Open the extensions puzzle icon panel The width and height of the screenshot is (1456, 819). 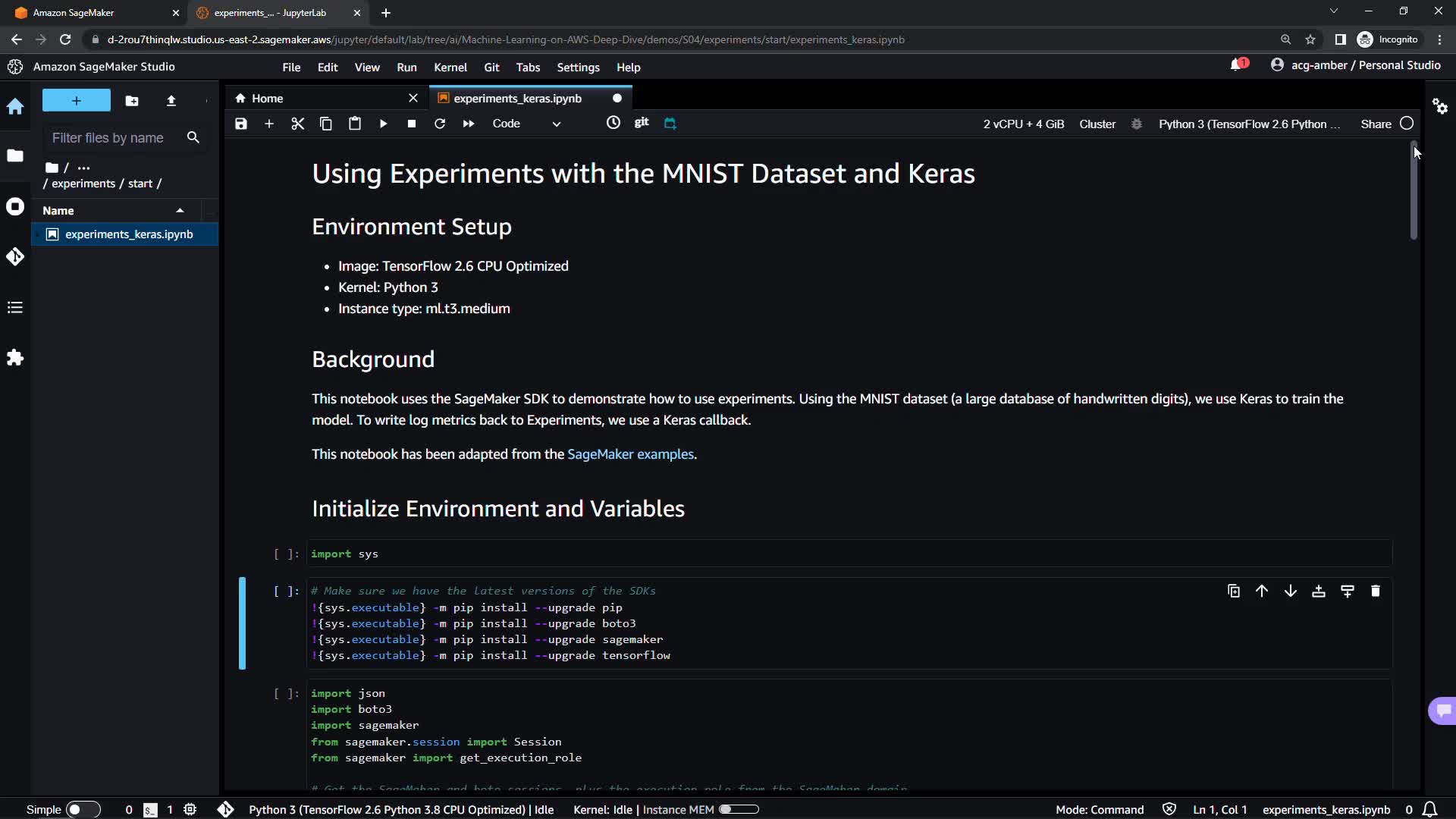15,357
